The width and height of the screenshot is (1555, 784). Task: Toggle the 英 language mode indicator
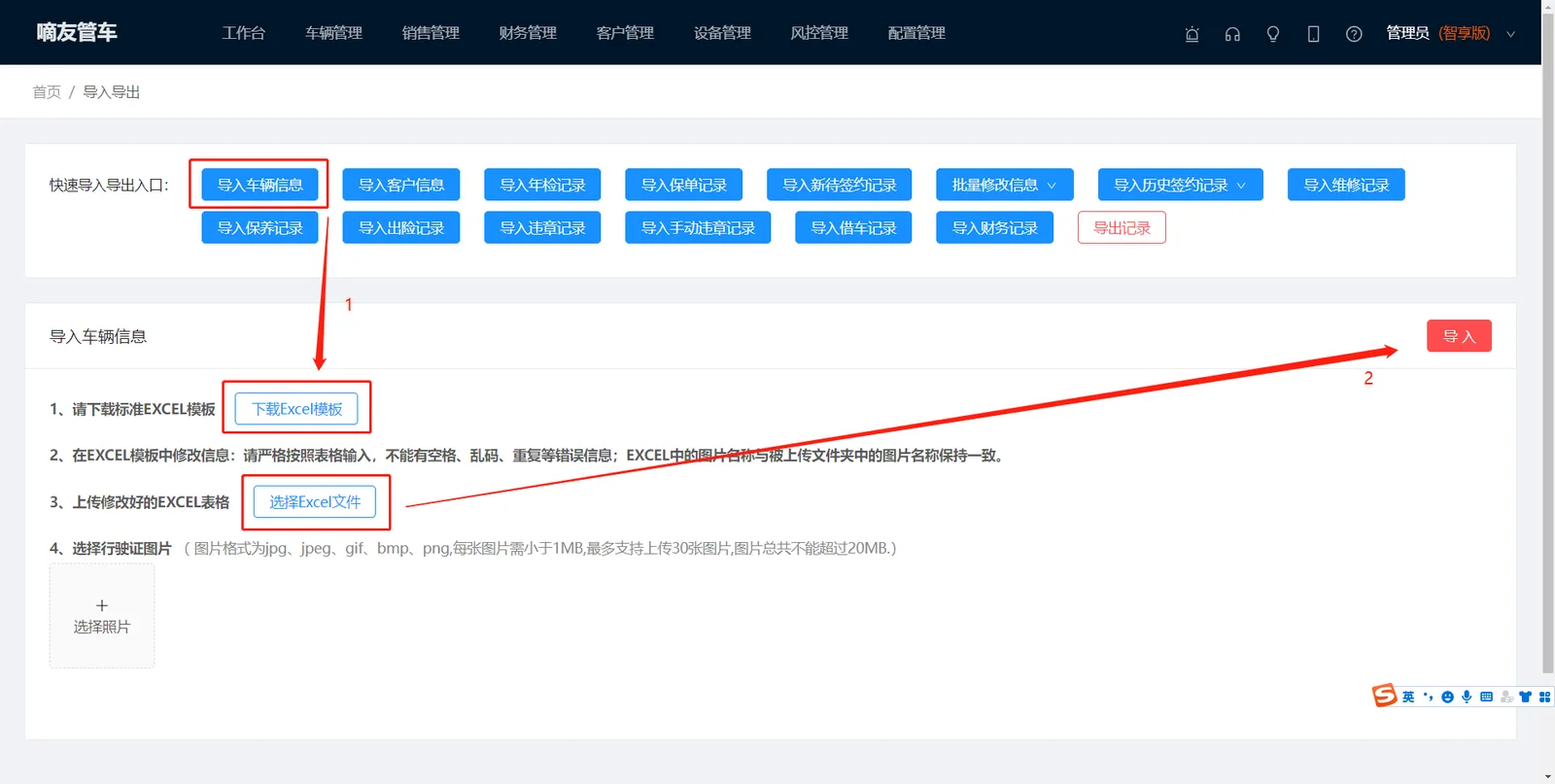point(1408,697)
